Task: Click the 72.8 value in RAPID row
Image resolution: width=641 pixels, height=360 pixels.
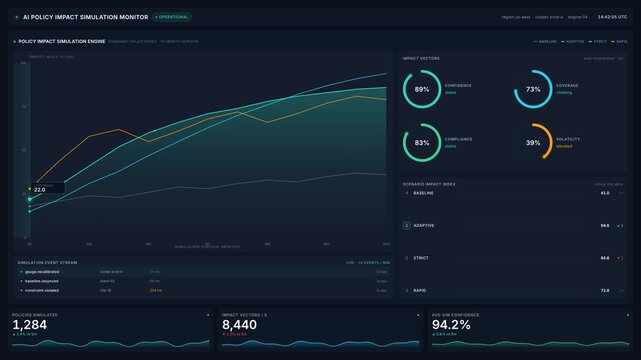Action: tap(605, 291)
